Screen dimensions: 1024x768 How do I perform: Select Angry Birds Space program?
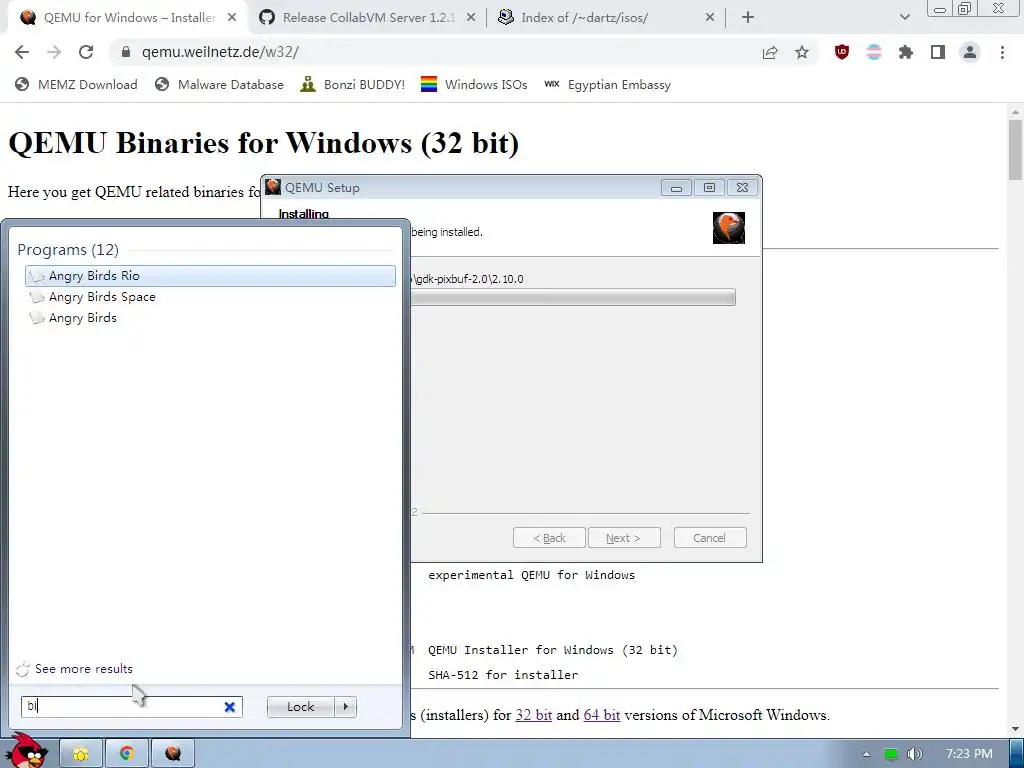[210, 296]
